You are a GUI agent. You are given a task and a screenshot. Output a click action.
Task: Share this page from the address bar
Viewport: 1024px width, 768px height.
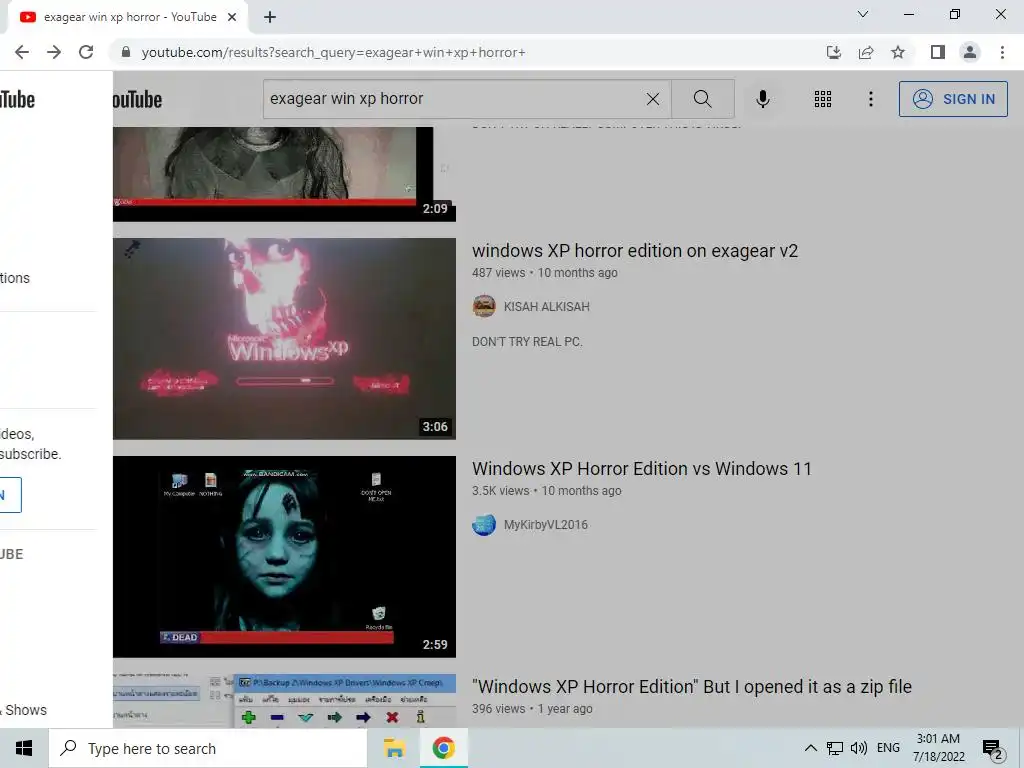[866, 52]
